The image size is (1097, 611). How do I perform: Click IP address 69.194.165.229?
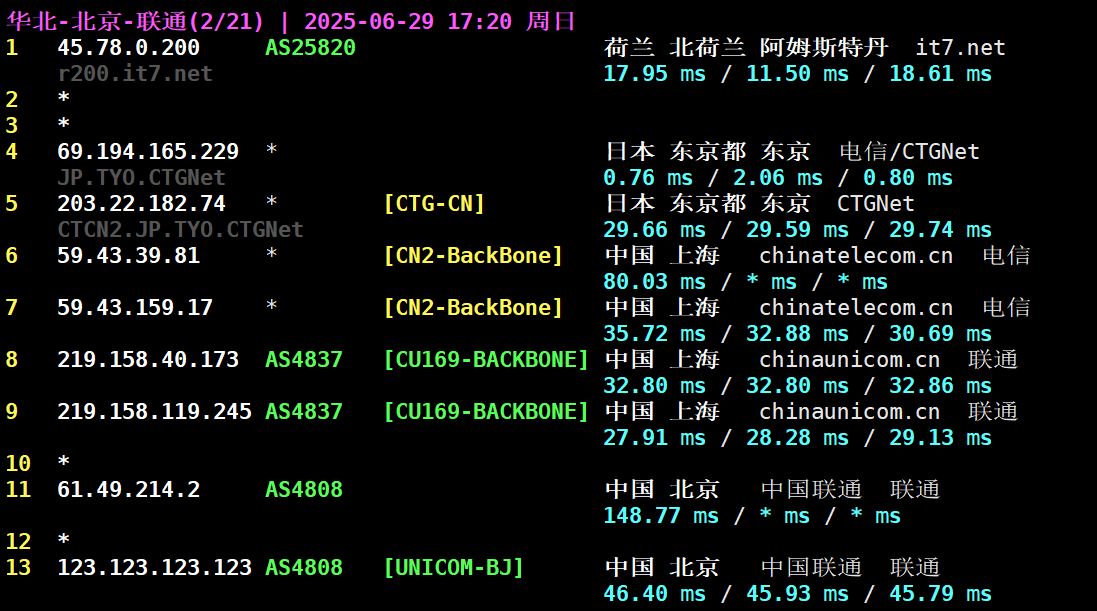(148, 151)
